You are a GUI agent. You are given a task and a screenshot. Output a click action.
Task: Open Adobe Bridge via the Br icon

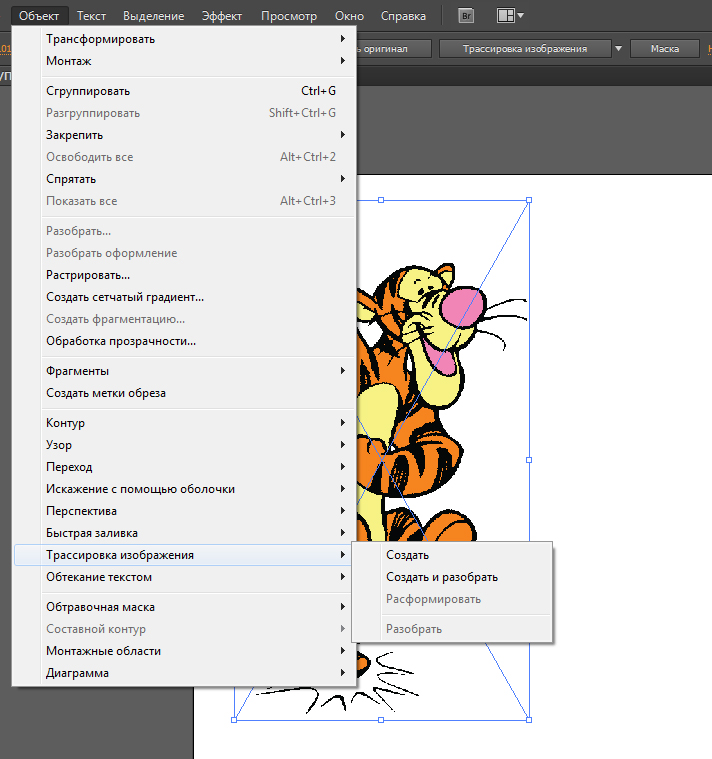click(466, 15)
